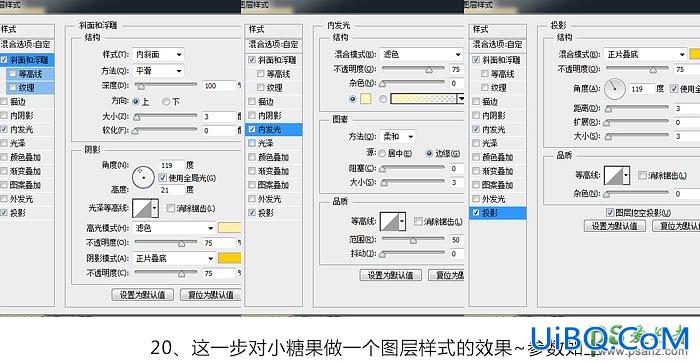Select the gradient radio in 内发光
Viewport: 700px width, 363px height.
point(383,99)
